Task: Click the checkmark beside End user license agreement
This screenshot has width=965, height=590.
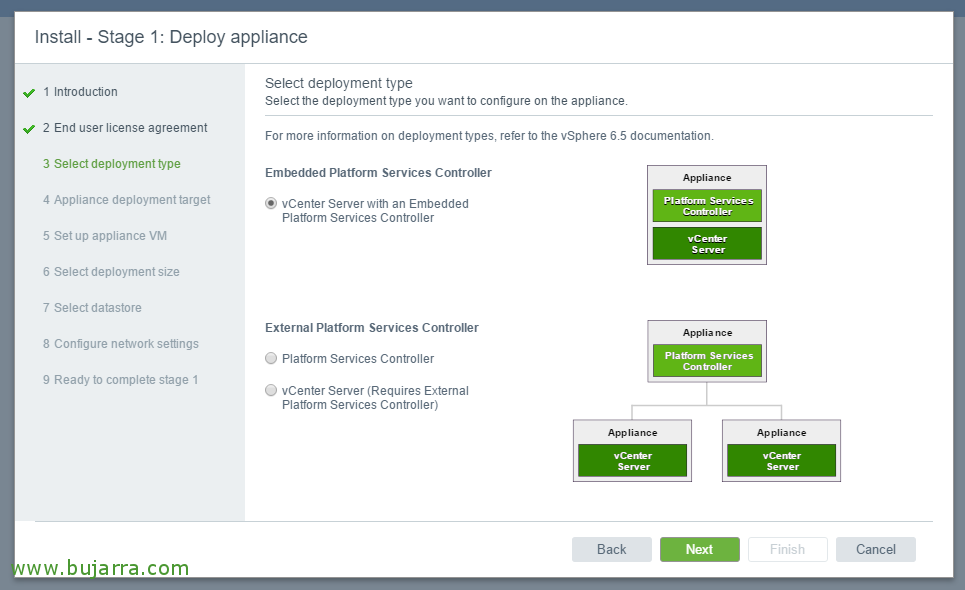Action: [29, 129]
